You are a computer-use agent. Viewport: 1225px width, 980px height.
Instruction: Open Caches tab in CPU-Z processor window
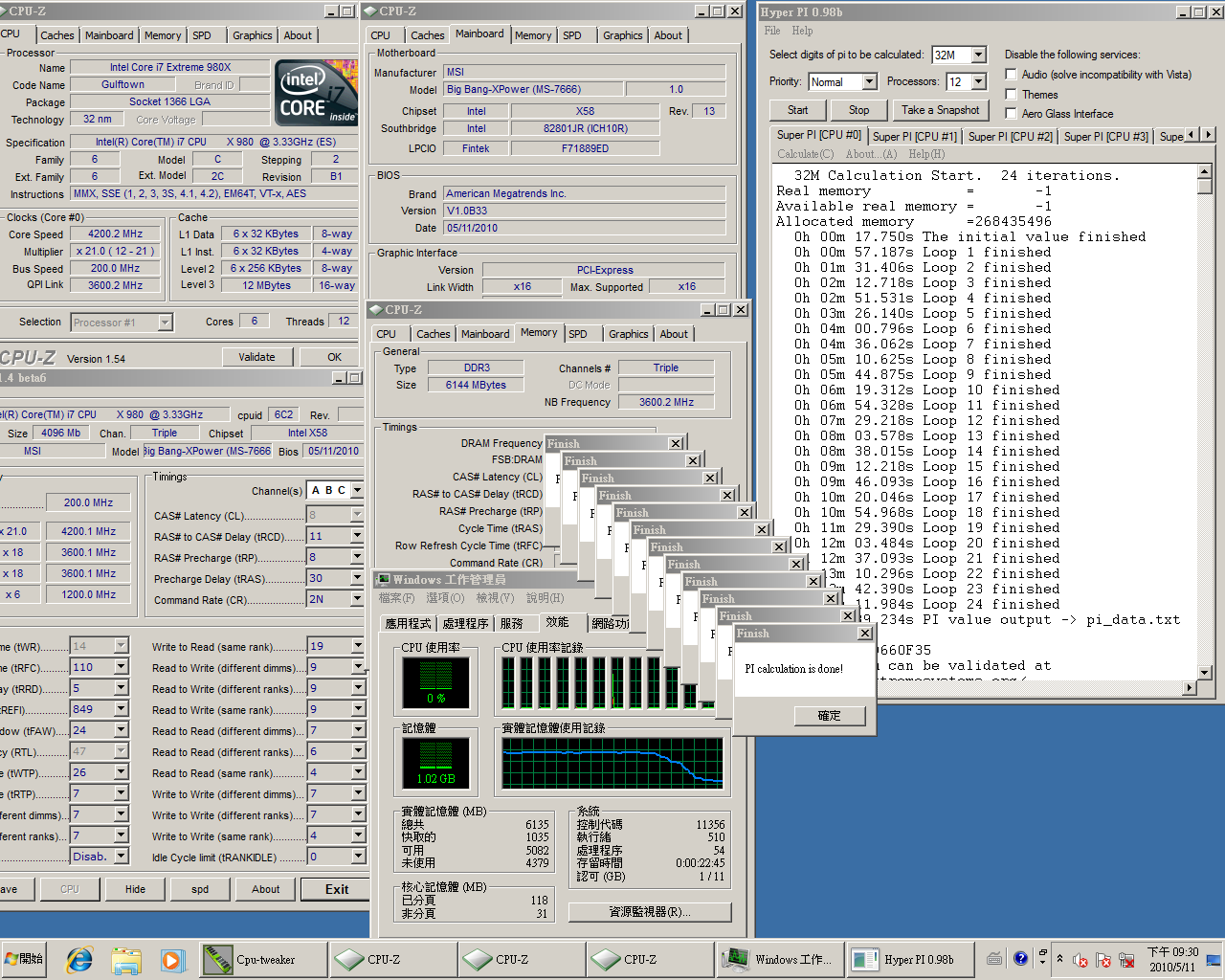point(57,35)
